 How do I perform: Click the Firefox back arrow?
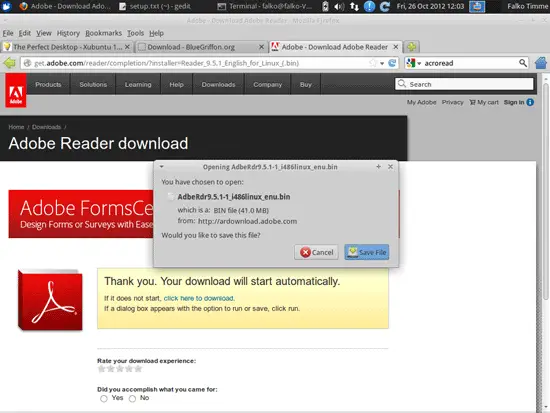pos(10,63)
